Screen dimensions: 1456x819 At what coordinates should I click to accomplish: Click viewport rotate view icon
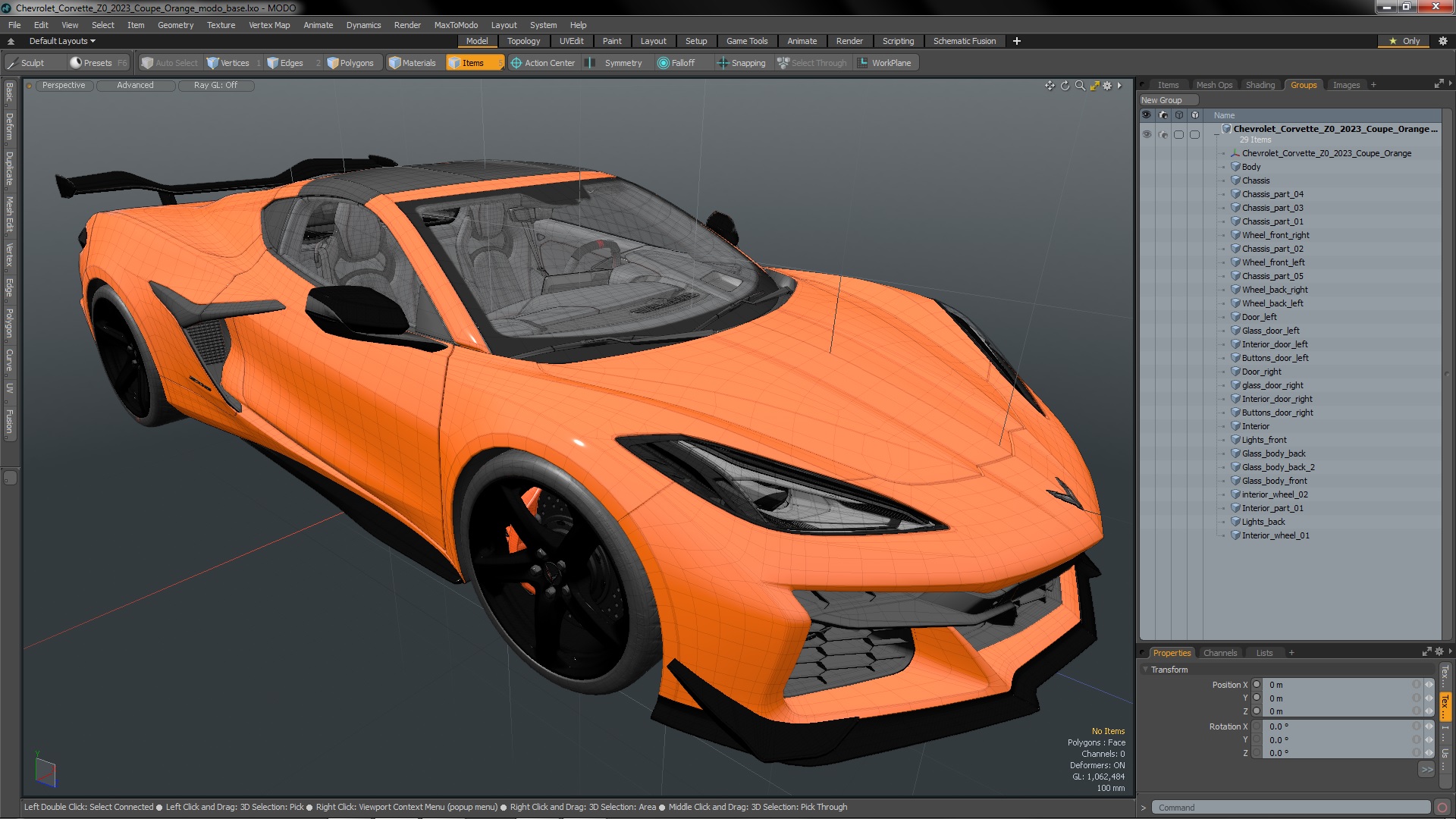tap(1065, 86)
